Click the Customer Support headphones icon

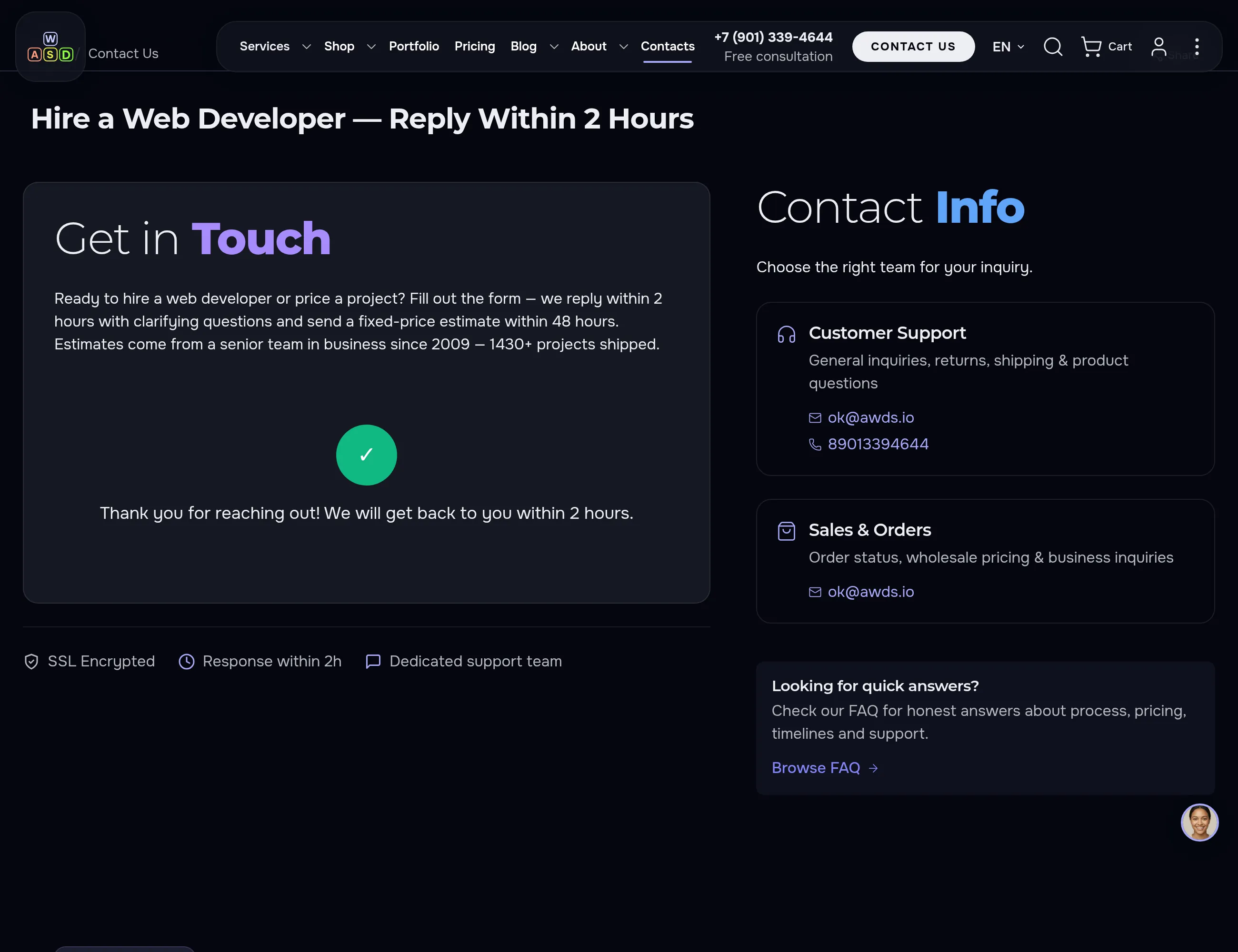tap(786, 334)
